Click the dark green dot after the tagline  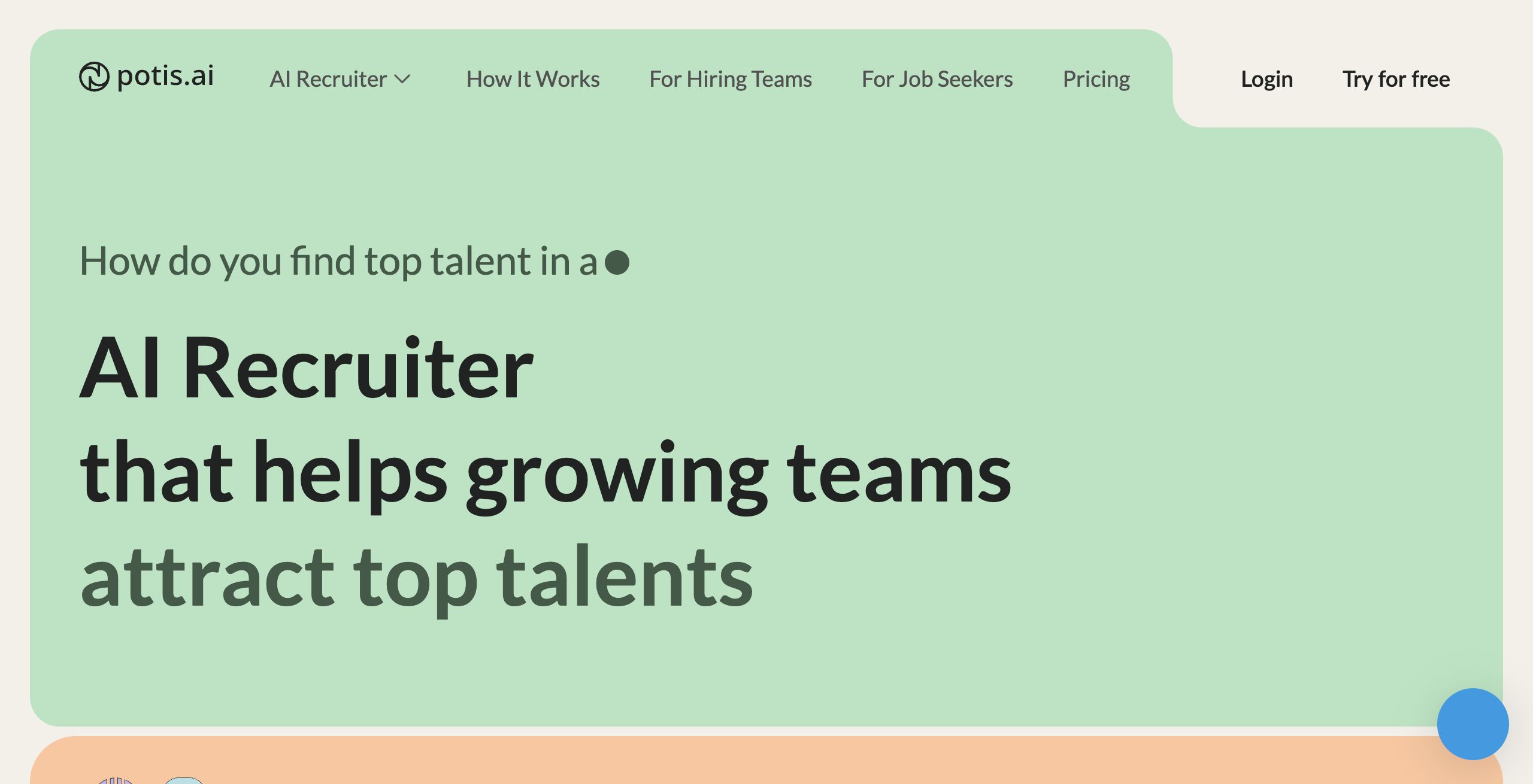click(617, 262)
